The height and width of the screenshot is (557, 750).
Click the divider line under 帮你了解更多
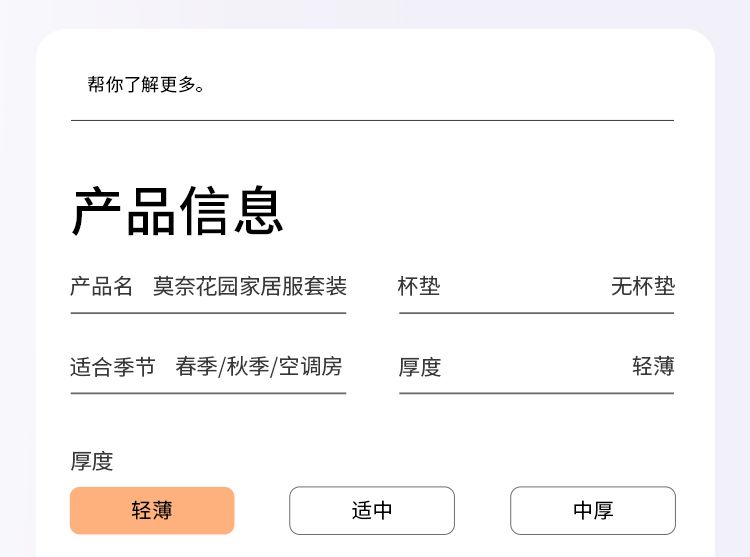click(372, 120)
